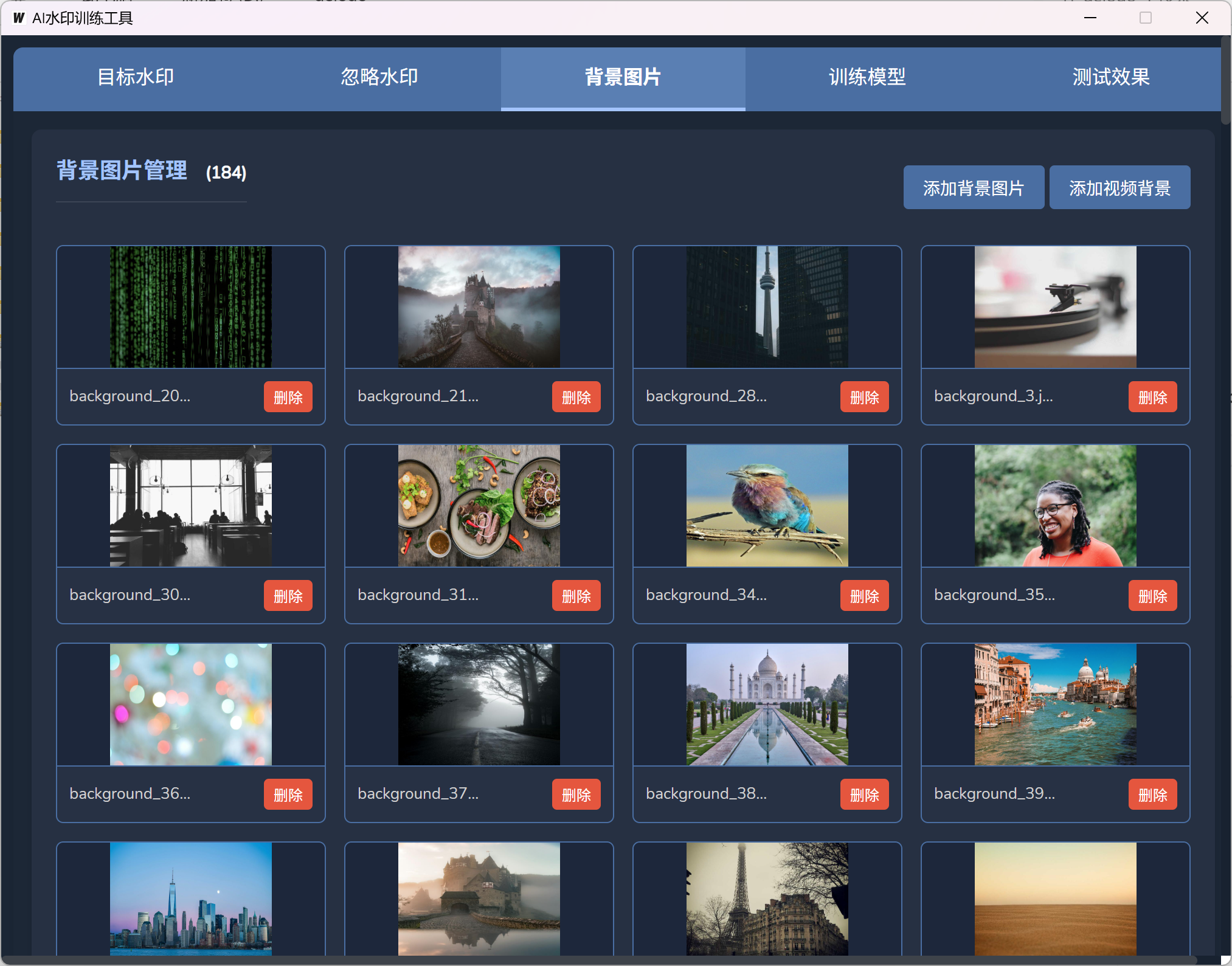Click the background_34... filename
1232x966 pixels.
click(x=707, y=595)
